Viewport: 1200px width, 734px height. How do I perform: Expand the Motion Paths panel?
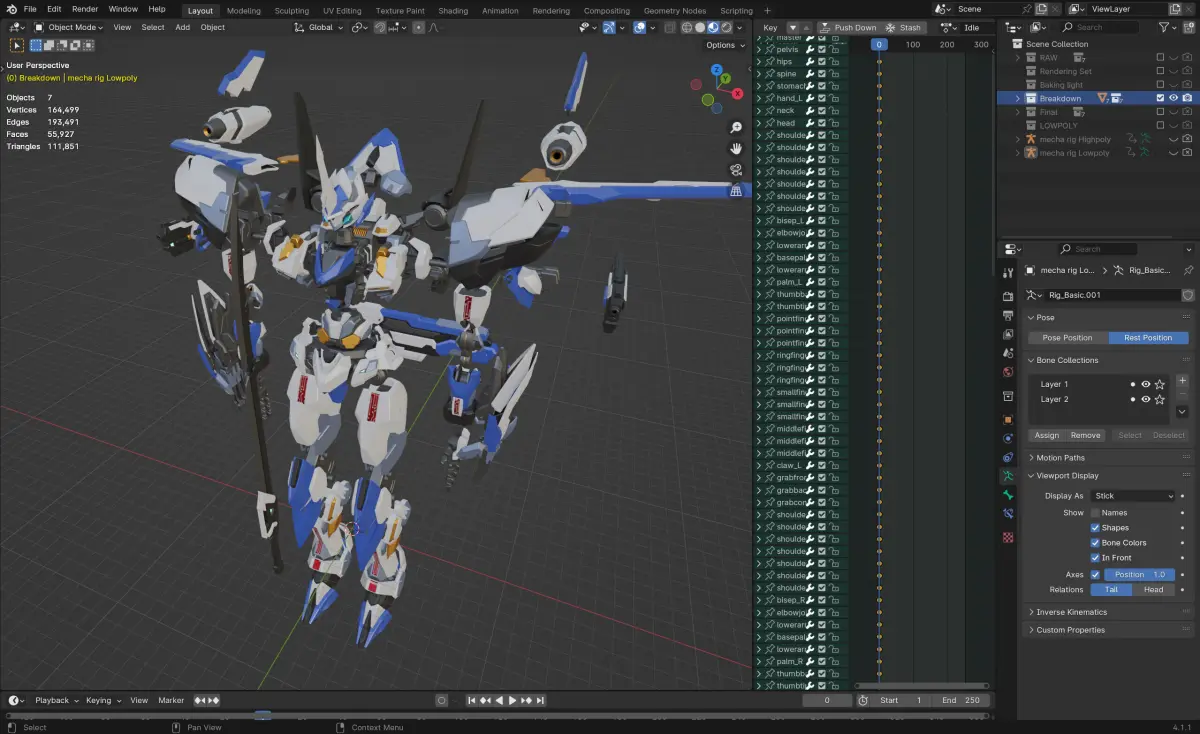(x=1060, y=458)
